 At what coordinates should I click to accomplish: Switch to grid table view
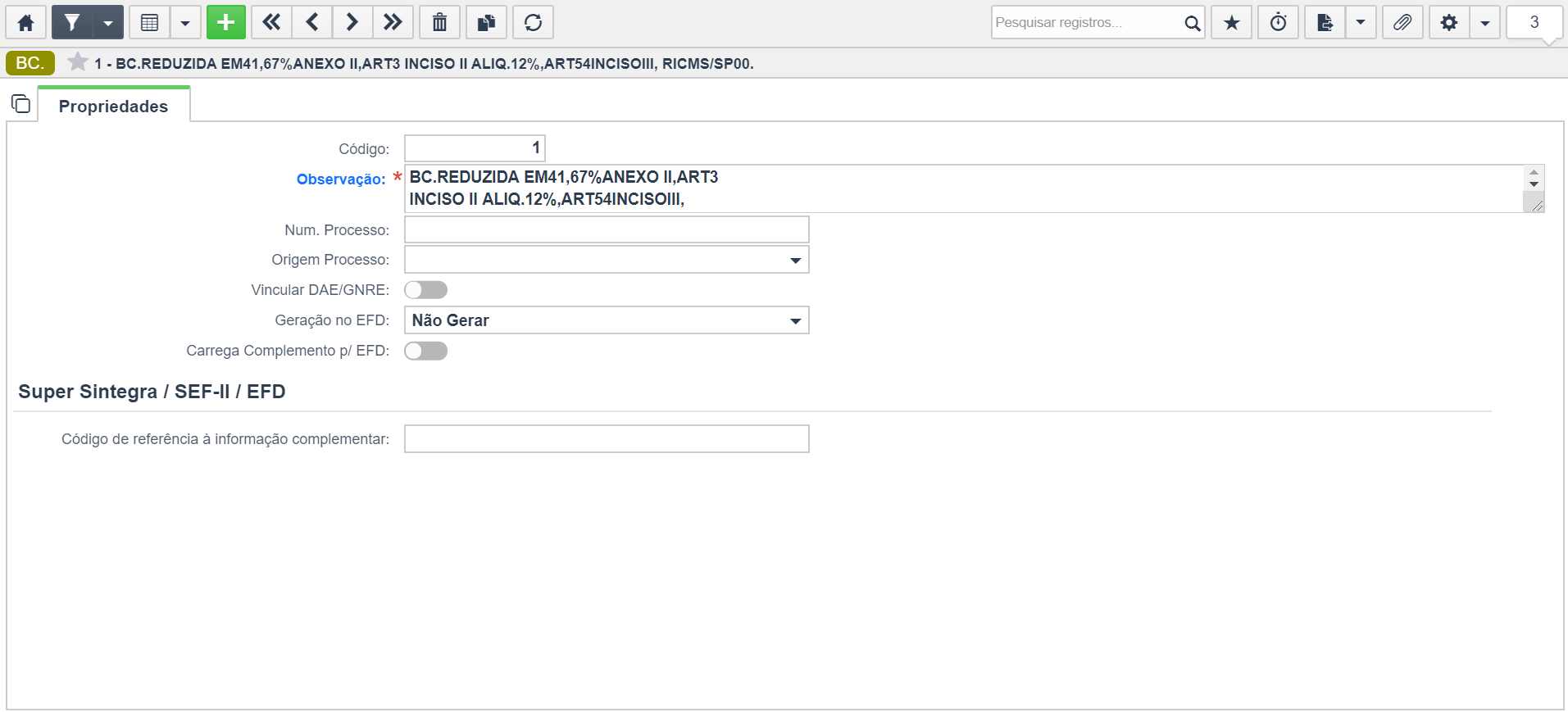point(149,22)
